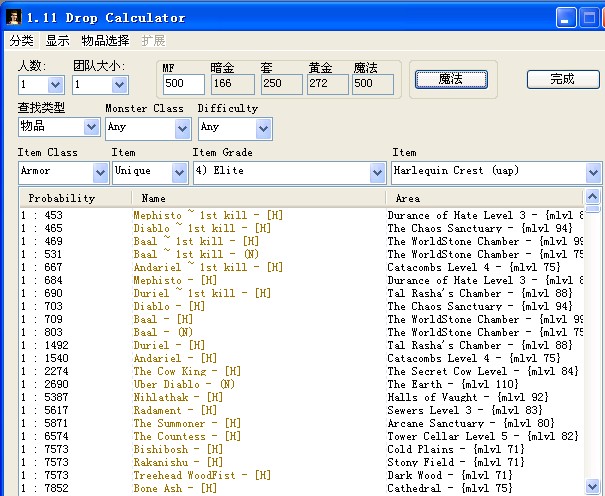Select row The Countess - [H]
Screen dimensions: 605x496
(301, 436)
